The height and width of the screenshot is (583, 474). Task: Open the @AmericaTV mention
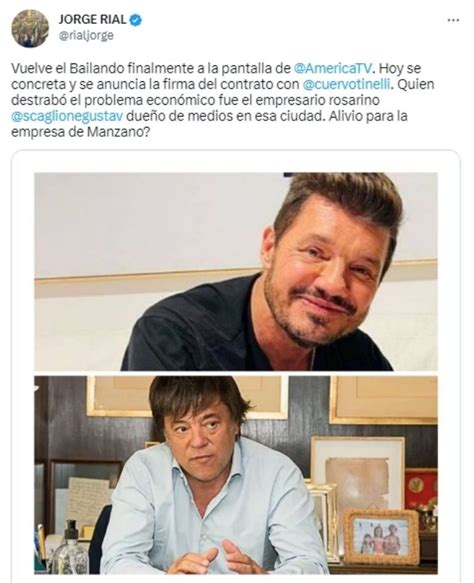(332, 68)
